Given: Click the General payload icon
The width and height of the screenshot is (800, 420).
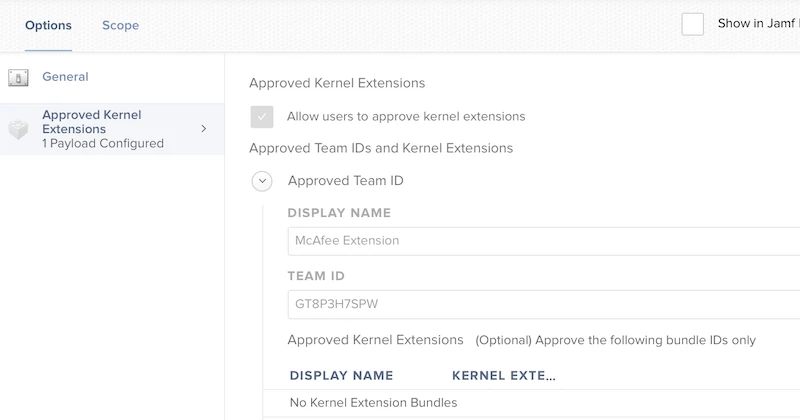Looking at the screenshot, I should pos(18,78).
